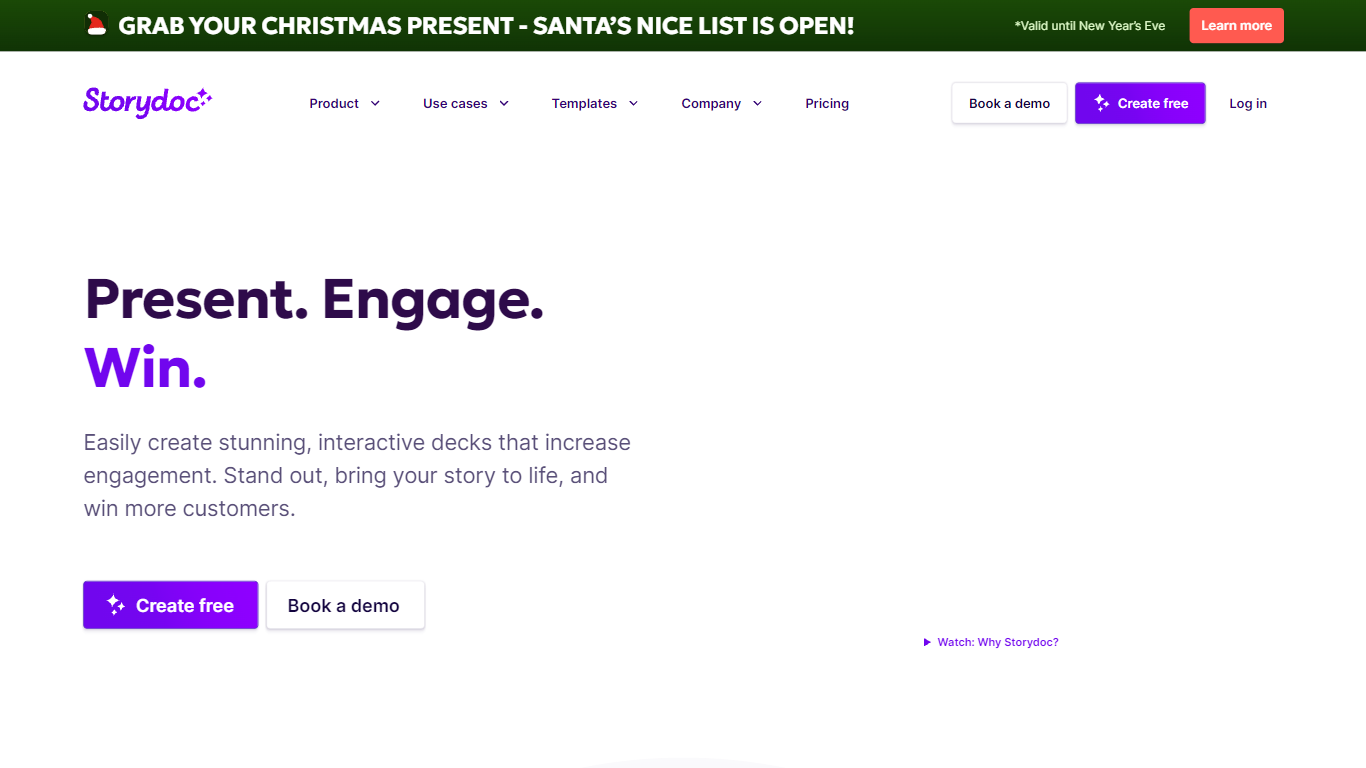
Task: Select Templates in the navigation bar
Action: tap(584, 103)
